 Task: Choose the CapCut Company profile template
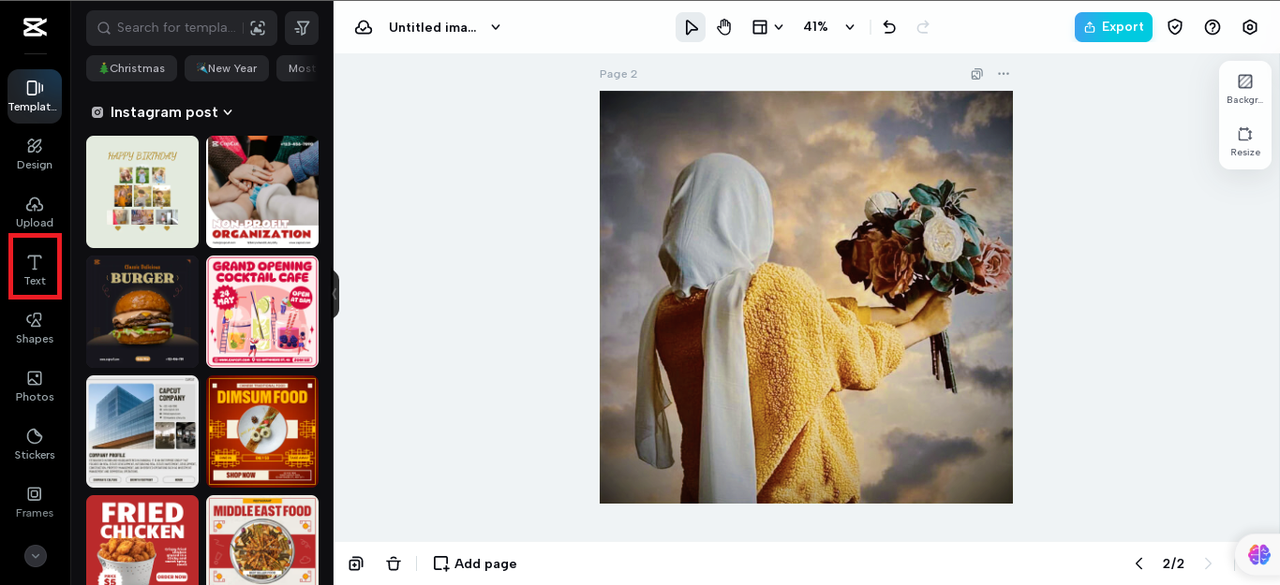point(142,431)
